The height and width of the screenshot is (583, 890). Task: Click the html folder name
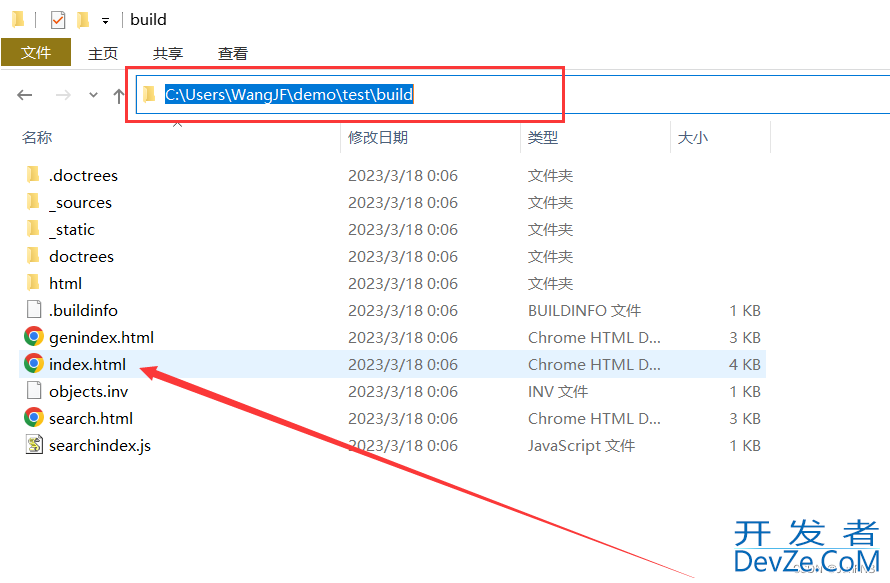[x=65, y=283]
